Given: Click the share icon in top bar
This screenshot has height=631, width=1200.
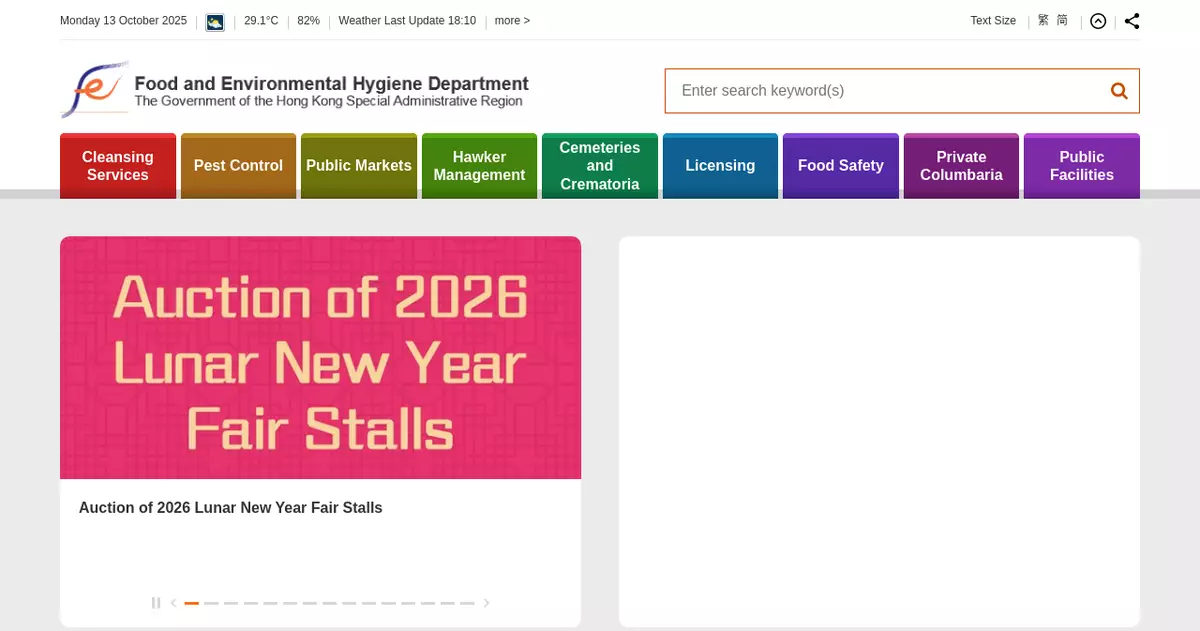Looking at the screenshot, I should point(1131,21).
